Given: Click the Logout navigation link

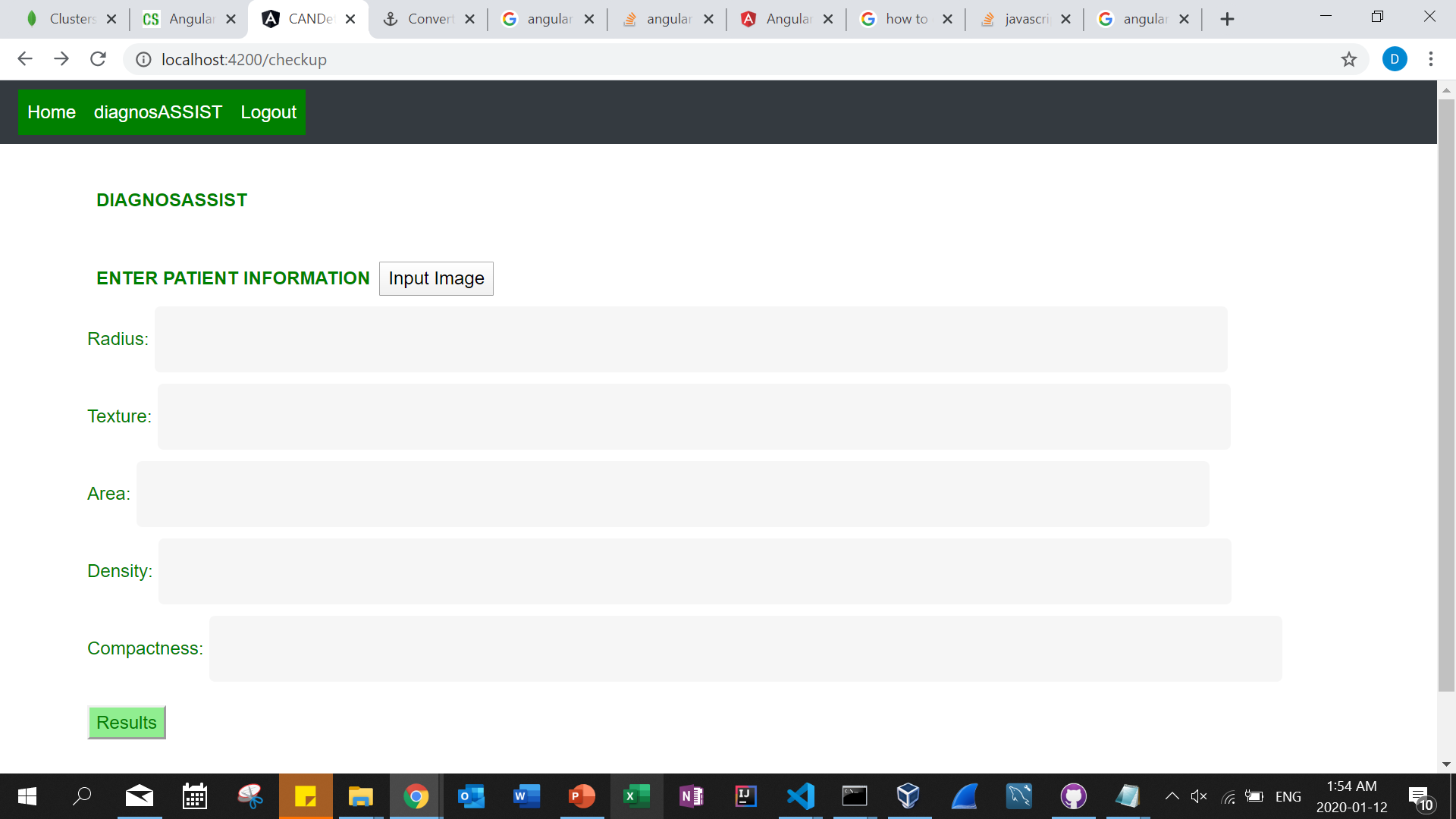Looking at the screenshot, I should tap(268, 112).
